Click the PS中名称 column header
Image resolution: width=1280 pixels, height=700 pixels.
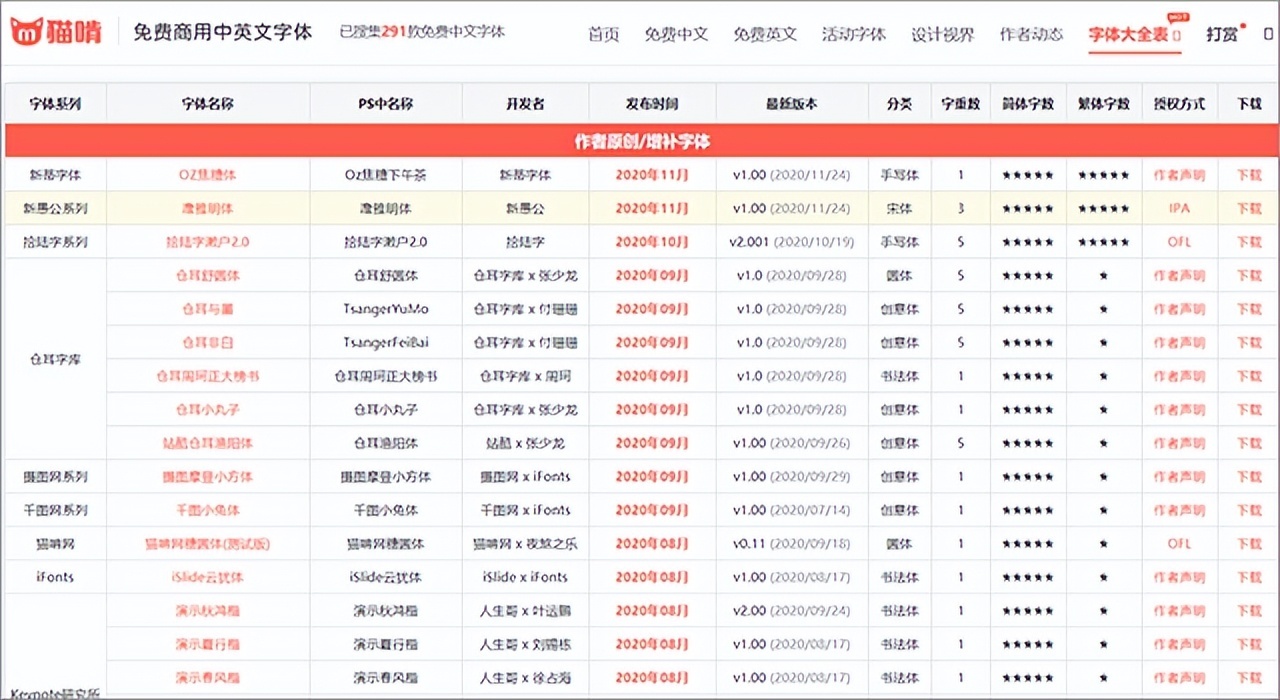(x=386, y=104)
